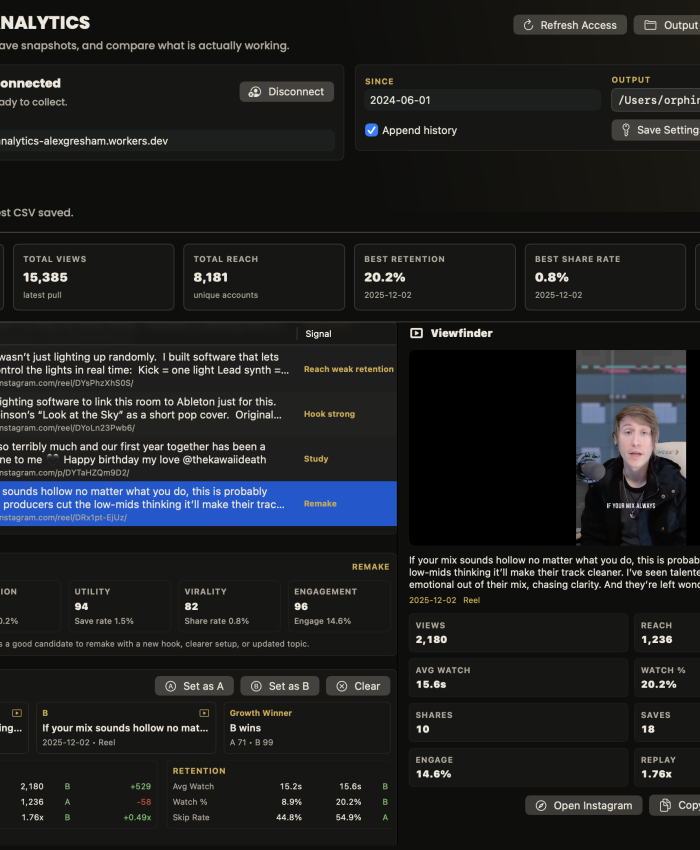Click the Signal column header
This screenshot has height=850, width=700.
tap(318, 334)
